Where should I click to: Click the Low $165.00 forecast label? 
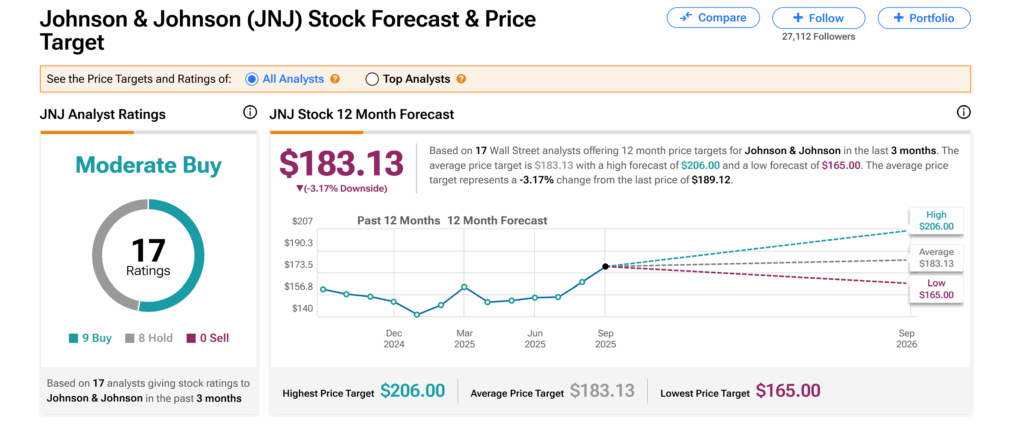click(936, 289)
